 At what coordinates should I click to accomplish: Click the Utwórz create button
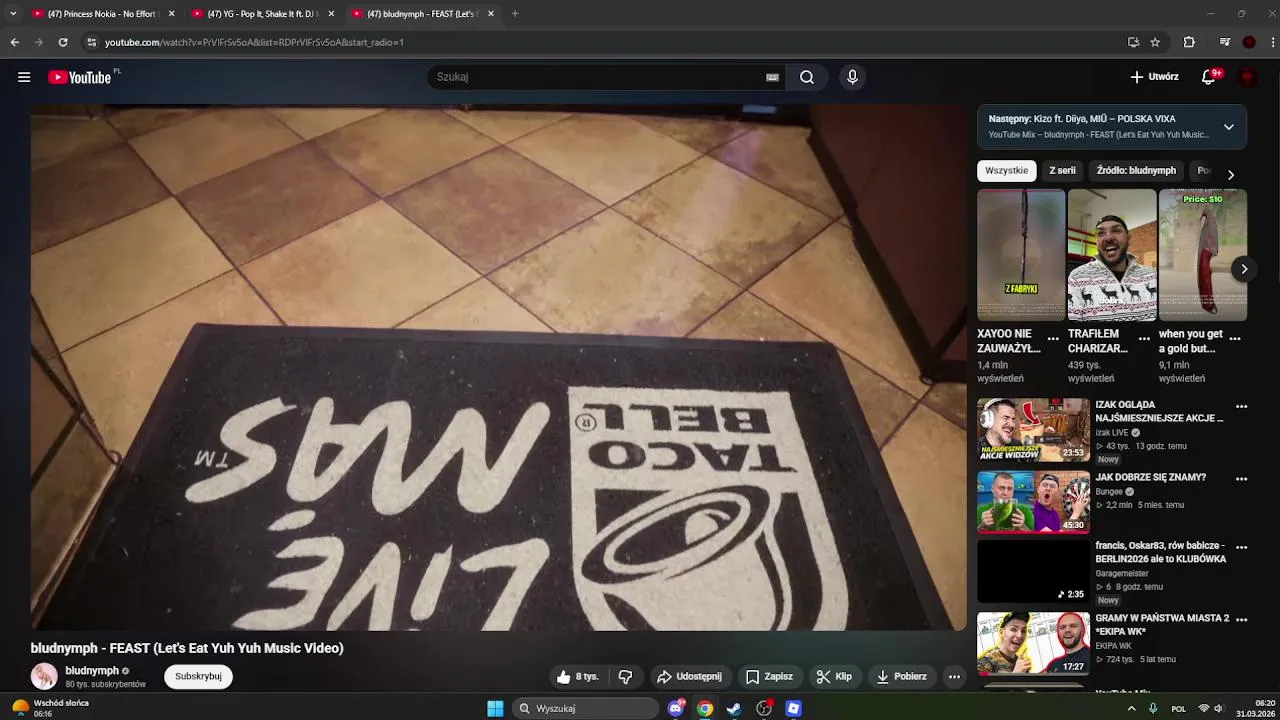tap(1154, 77)
